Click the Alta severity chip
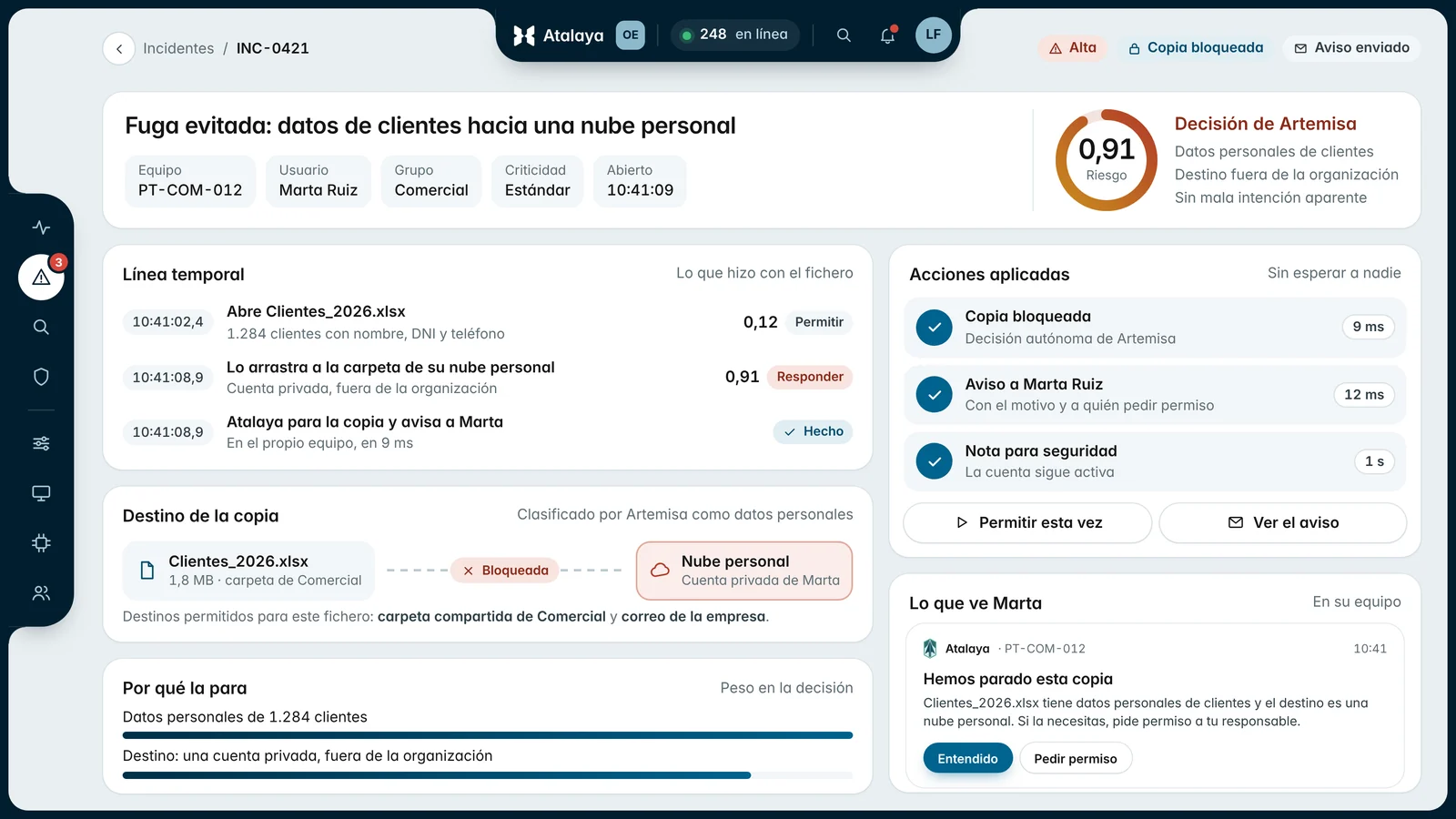This screenshot has width=1456, height=819. (x=1073, y=48)
